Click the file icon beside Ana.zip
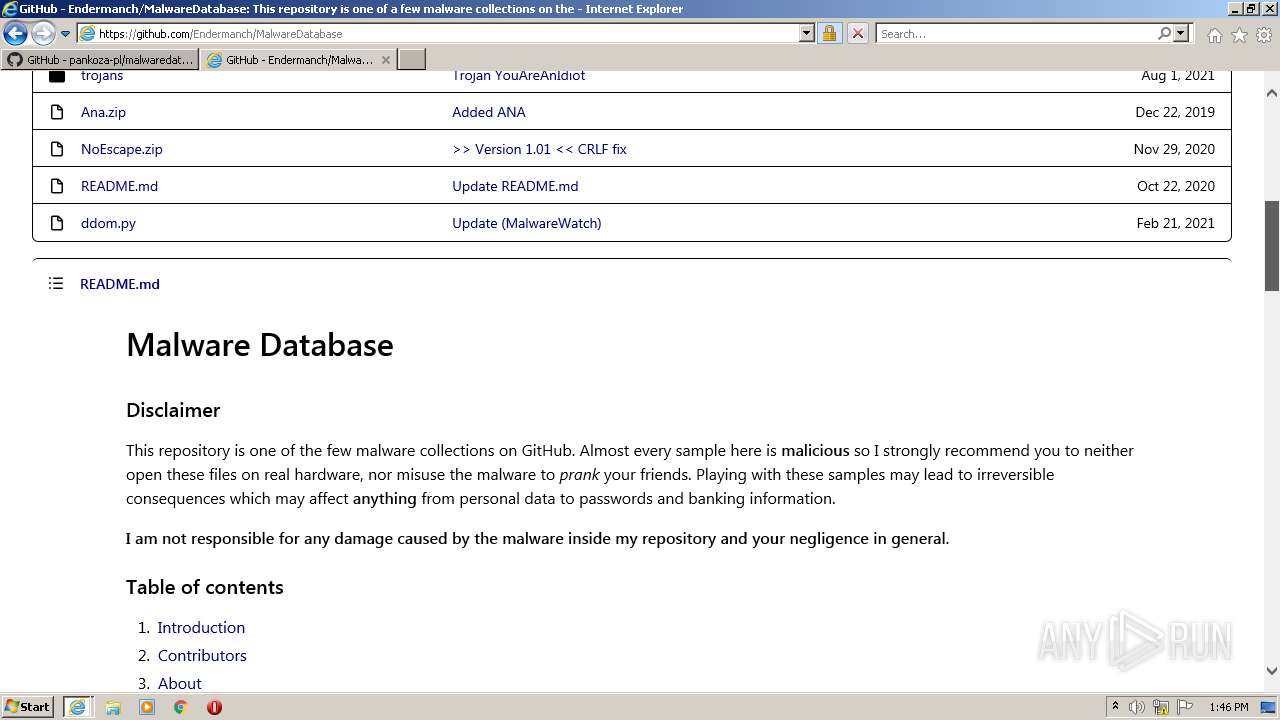Image resolution: width=1280 pixels, height=720 pixels. [x=57, y=112]
